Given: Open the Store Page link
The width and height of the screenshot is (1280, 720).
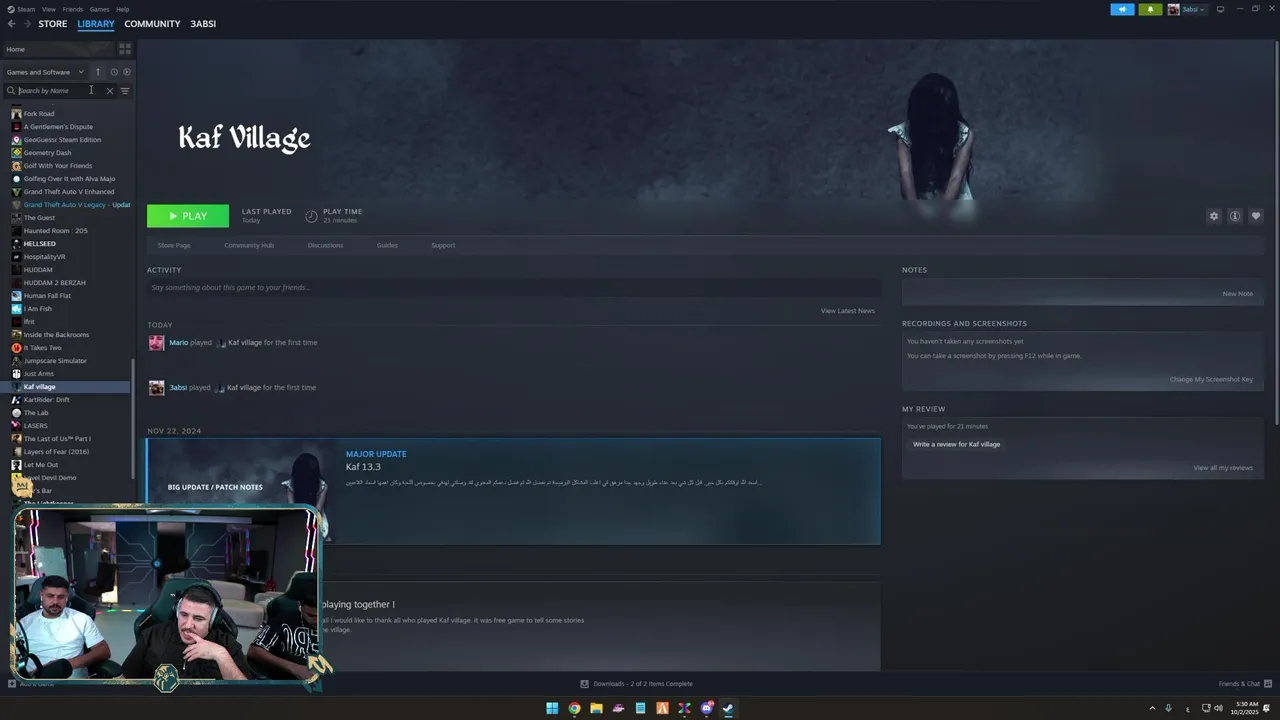Looking at the screenshot, I should coord(174,245).
